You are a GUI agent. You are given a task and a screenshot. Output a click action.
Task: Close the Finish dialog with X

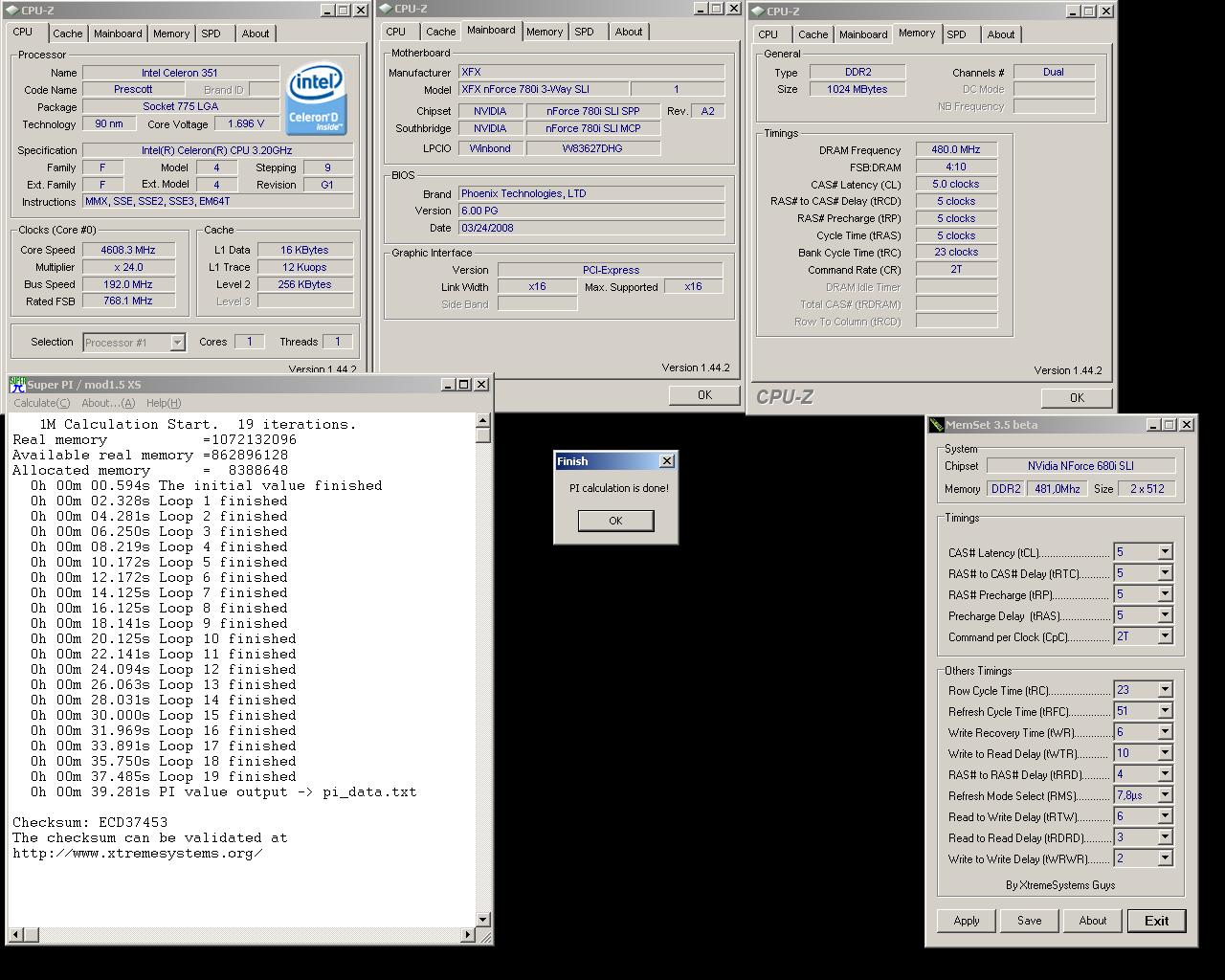[x=667, y=461]
